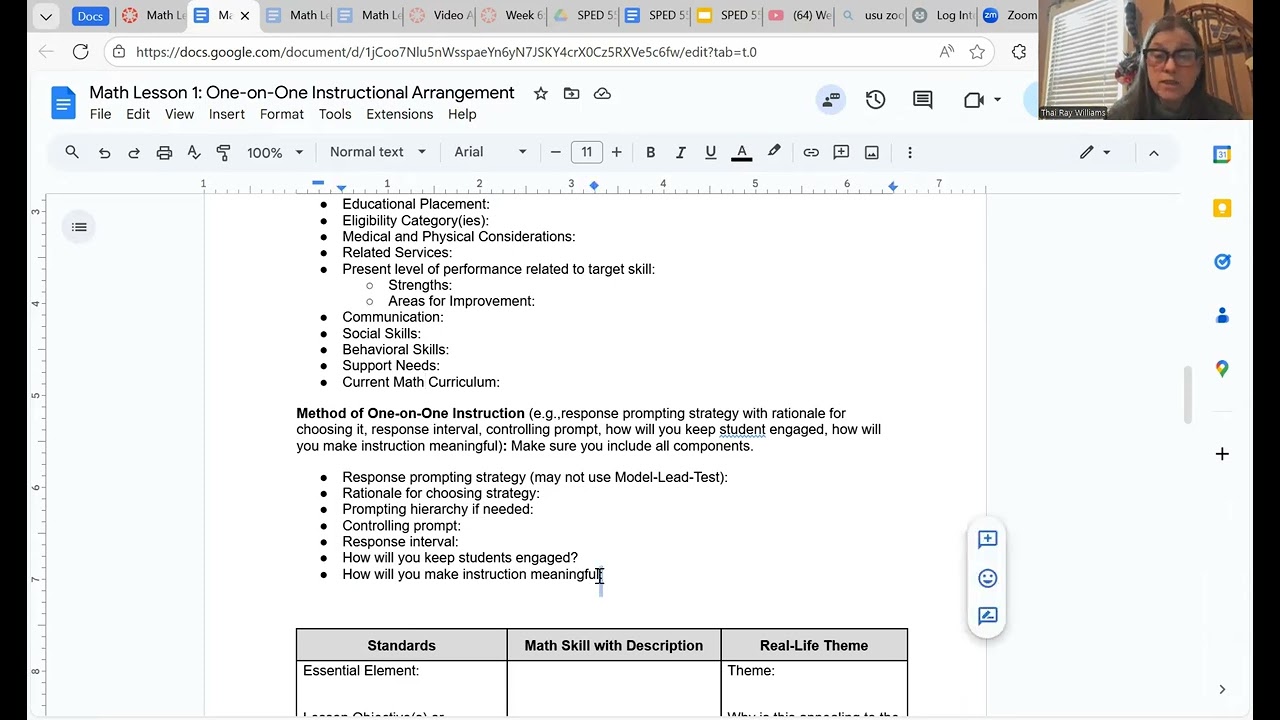Increase the font size
This screenshot has width=1280, height=720.
[x=616, y=152]
